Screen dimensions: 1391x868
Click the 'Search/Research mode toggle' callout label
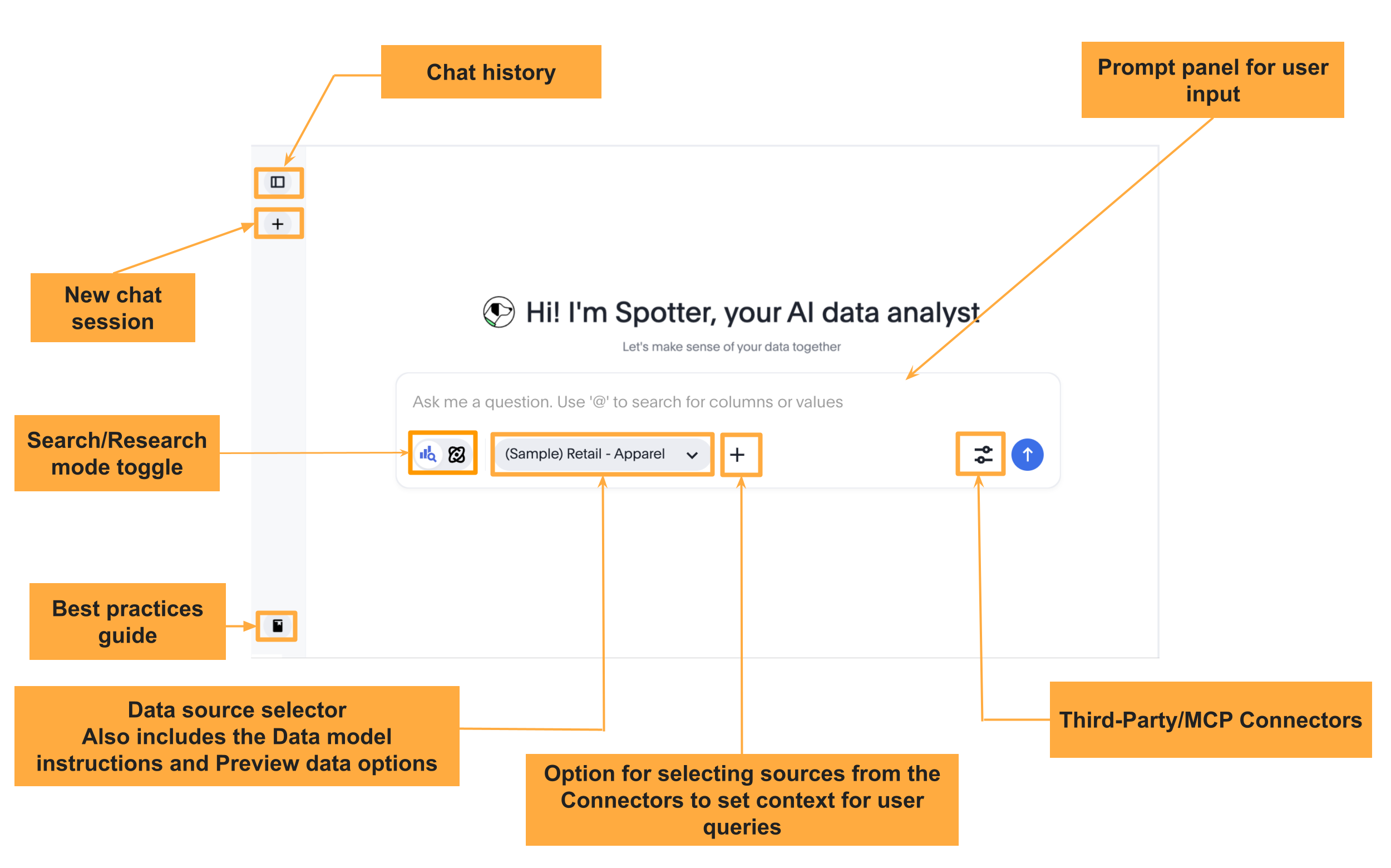coord(117,453)
